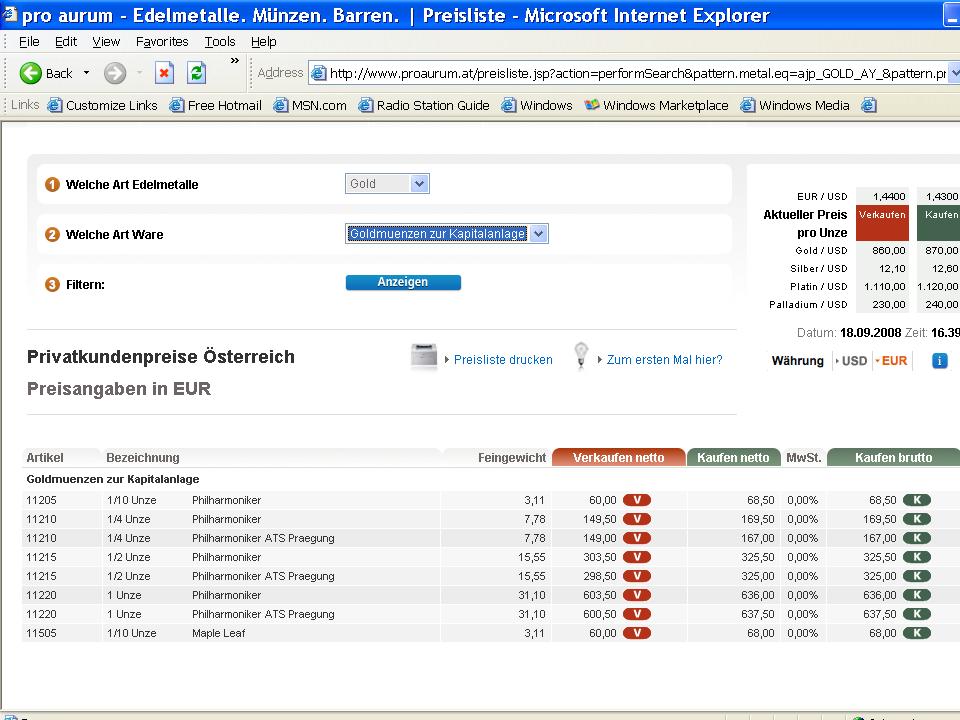
Task: Click red V sell icon for 1 Unze Philharmoniker ATS Praegung
Action: point(636,614)
